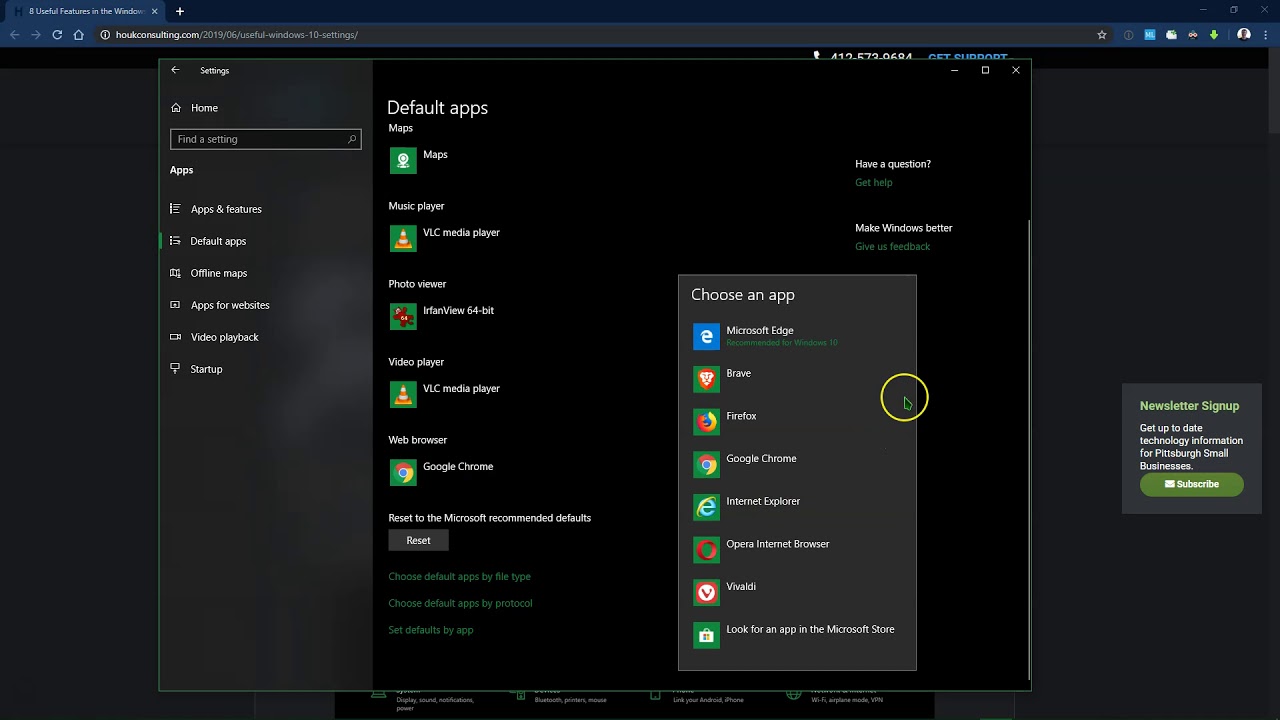Screen dimensions: 1280x720
Task: Select the Vivaldi icon
Action: tap(706, 593)
